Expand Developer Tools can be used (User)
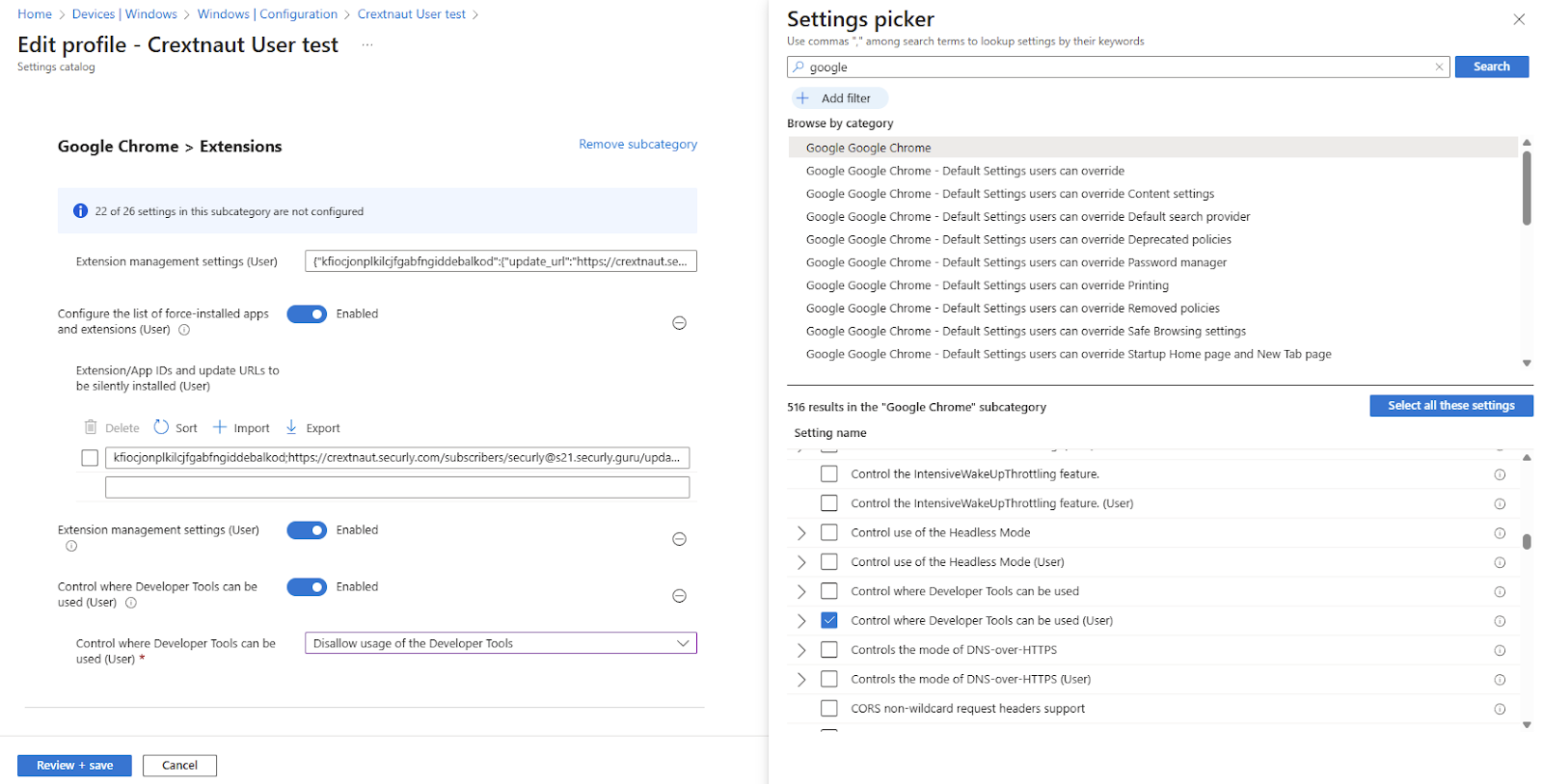The width and height of the screenshot is (1543, 784). click(x=801, y=621)
